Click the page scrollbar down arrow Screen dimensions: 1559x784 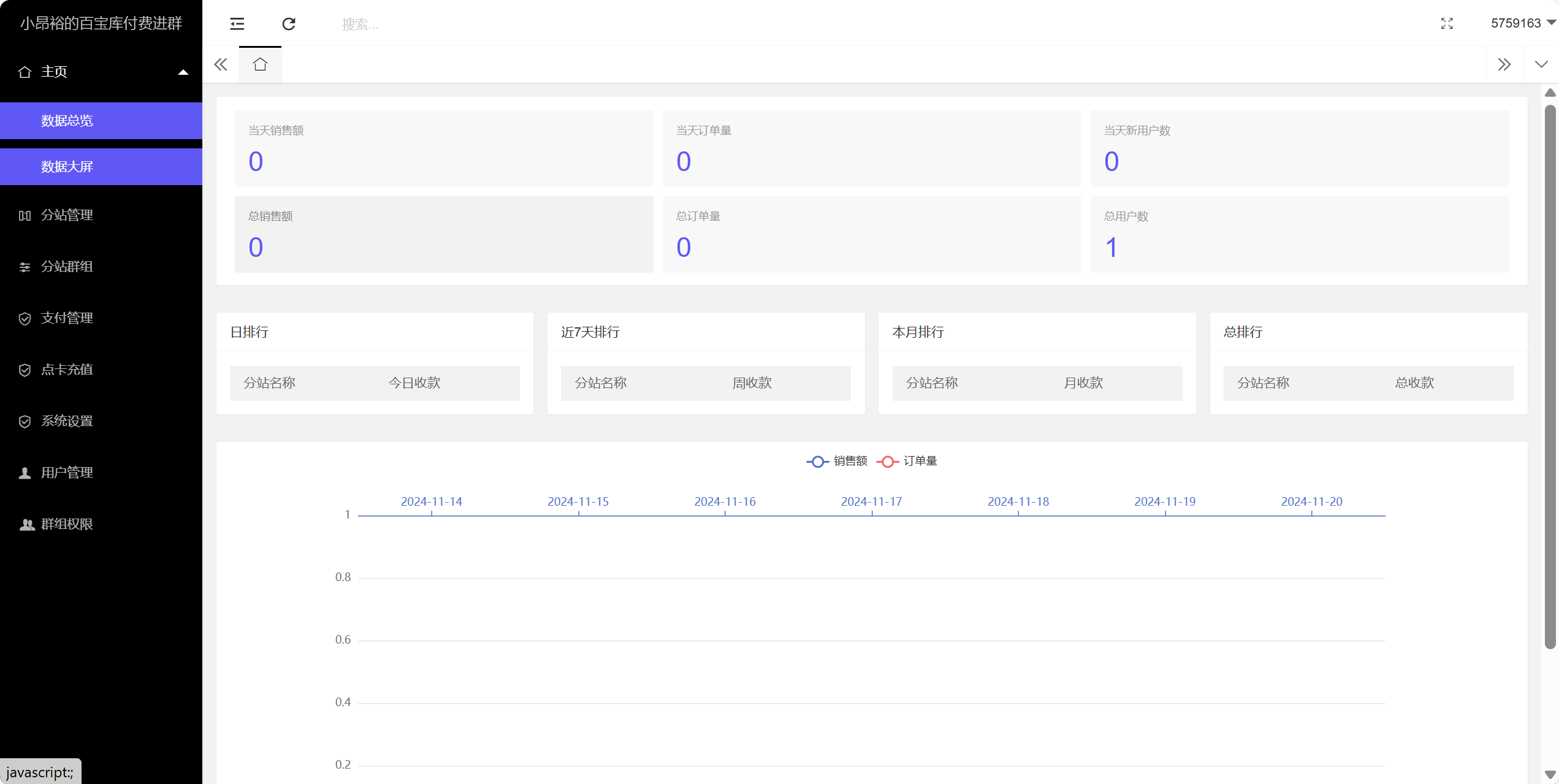click(x=1550, y=775)
